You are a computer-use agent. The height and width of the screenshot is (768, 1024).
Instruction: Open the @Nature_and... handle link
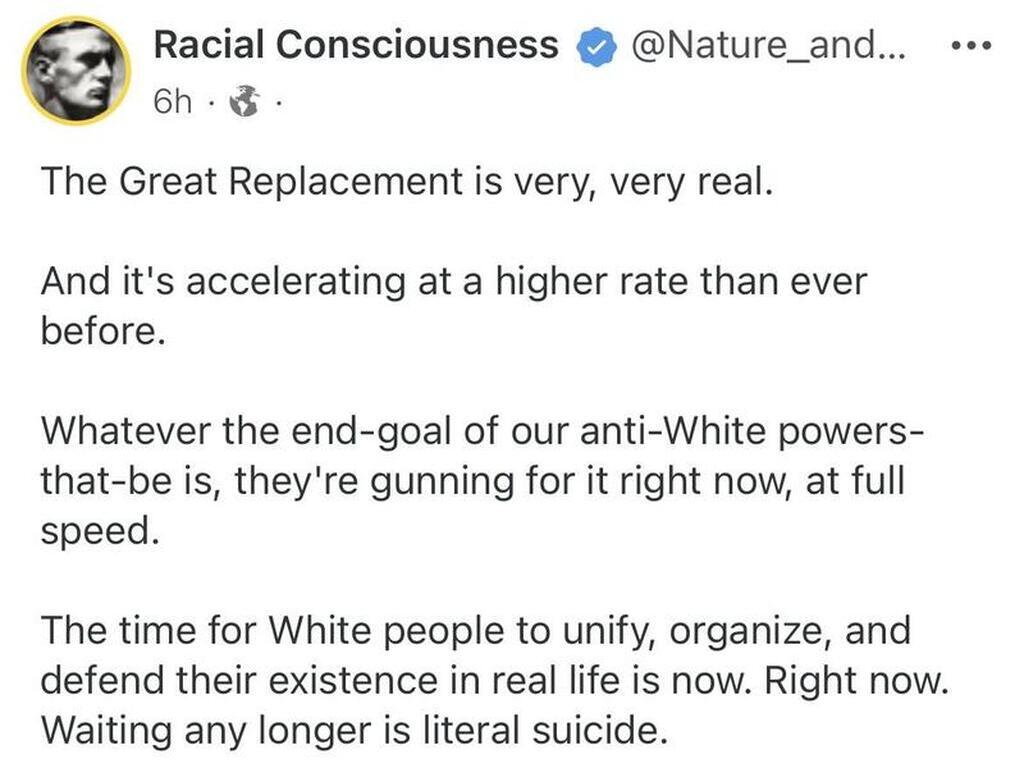(x=768, y=45)
